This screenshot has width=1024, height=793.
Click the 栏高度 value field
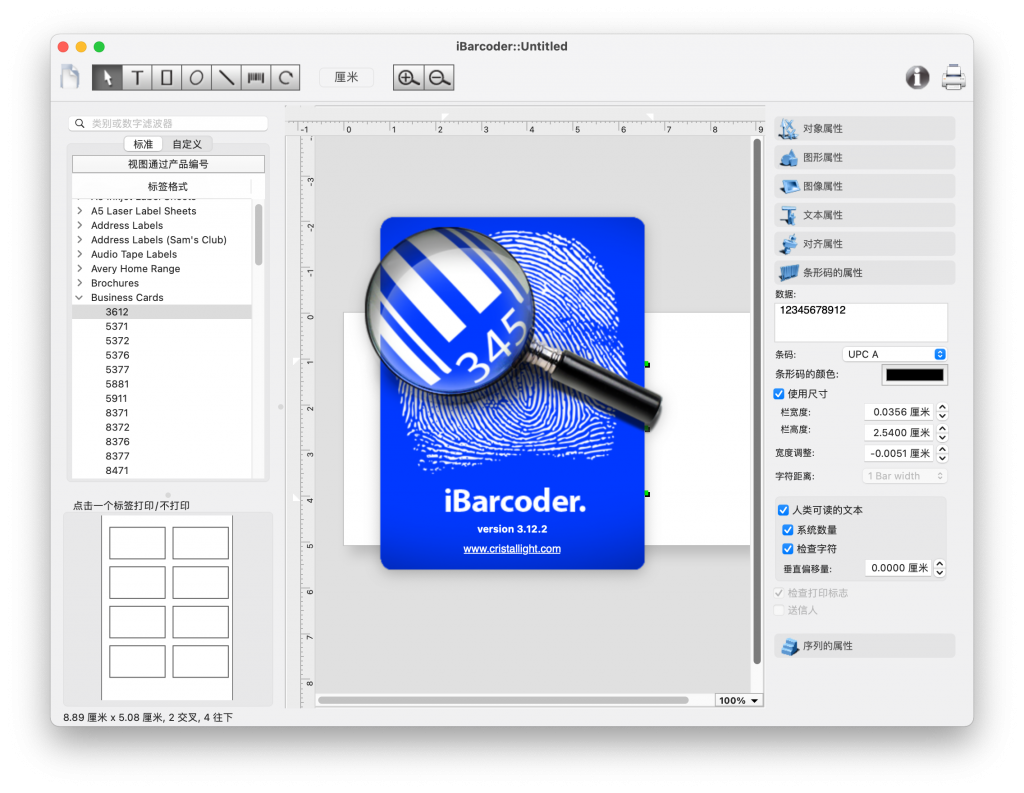(x=900, y=432)
